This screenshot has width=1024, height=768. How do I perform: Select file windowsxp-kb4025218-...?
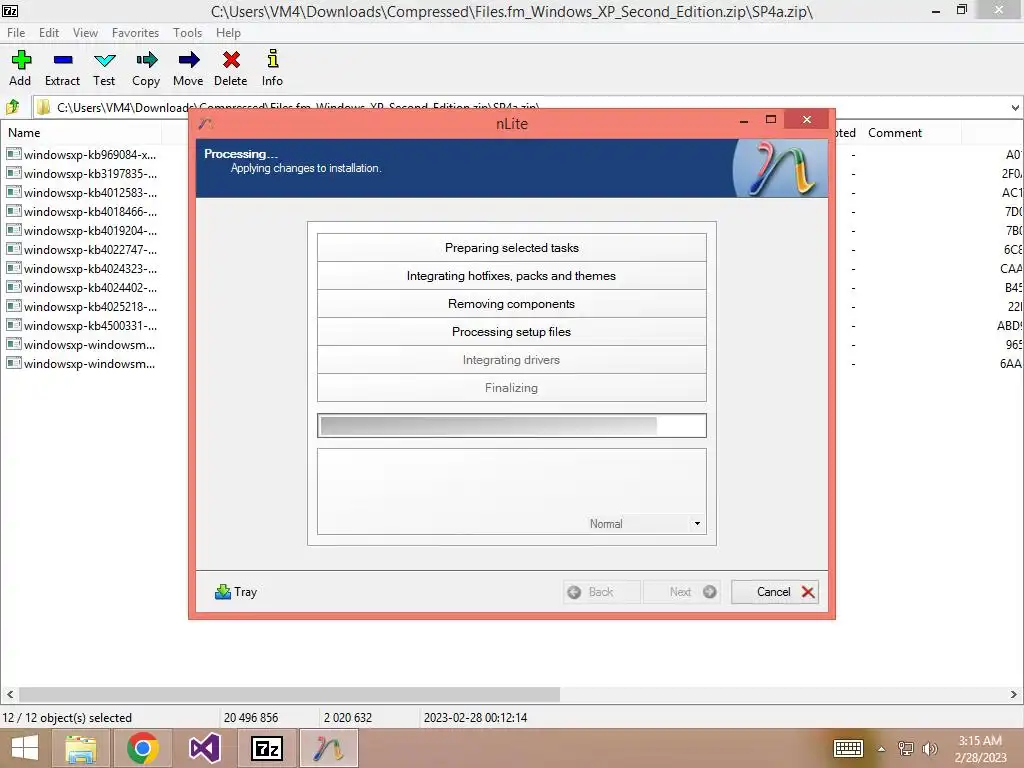pyautogui.click(x=82, y=306)
